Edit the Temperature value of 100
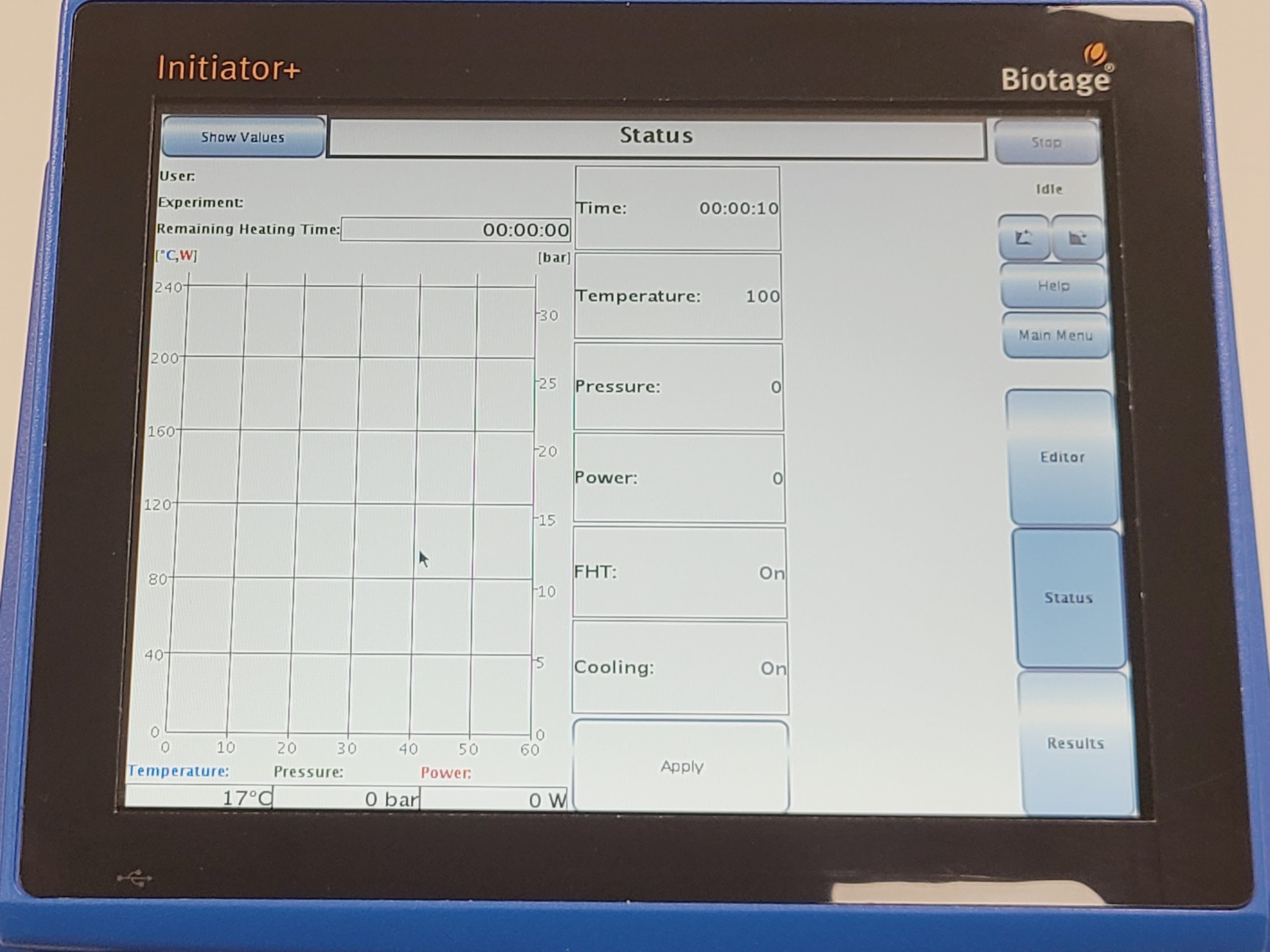 click(678, 296)
